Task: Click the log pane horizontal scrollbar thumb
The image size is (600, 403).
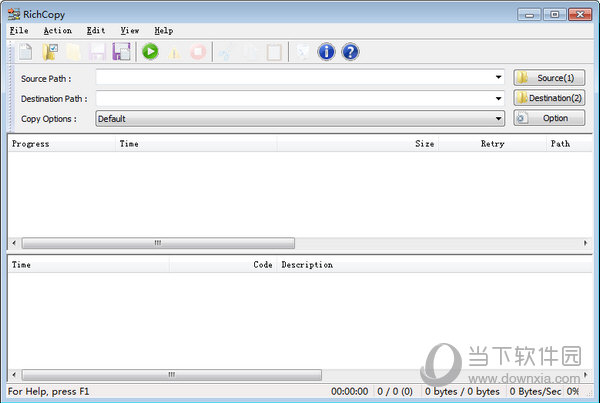Action: (171, 375)
